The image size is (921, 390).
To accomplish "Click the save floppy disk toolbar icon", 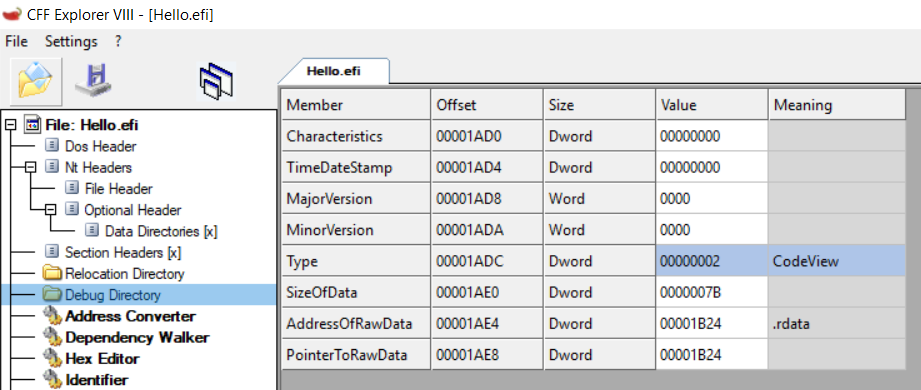I will (94, 81).
